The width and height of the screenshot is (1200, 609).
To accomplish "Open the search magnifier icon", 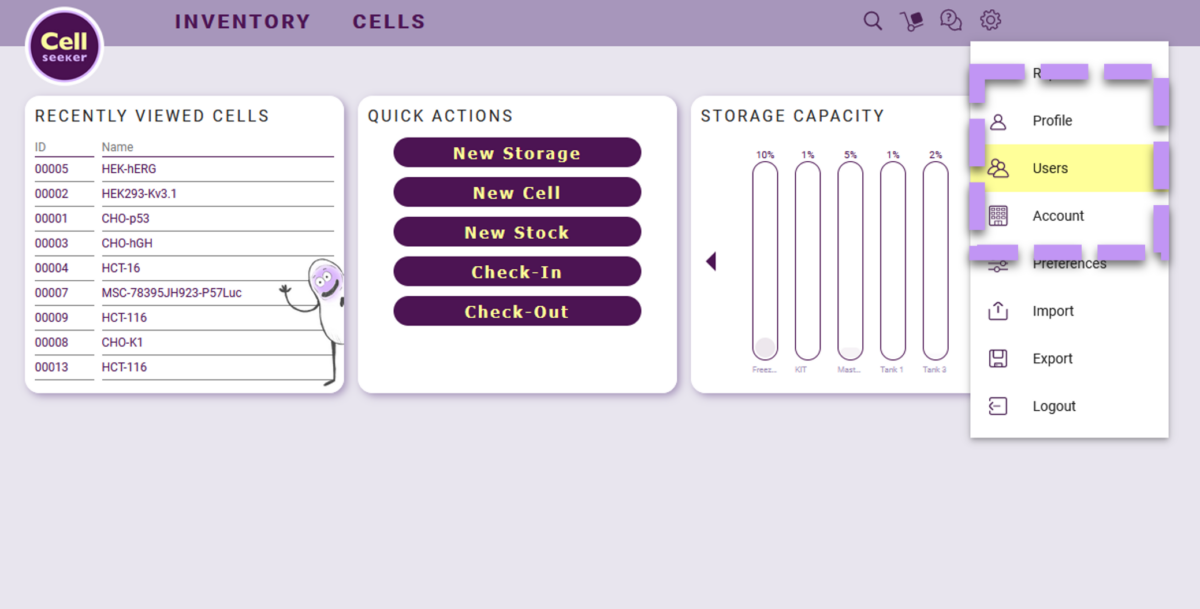I will point(872,20).
